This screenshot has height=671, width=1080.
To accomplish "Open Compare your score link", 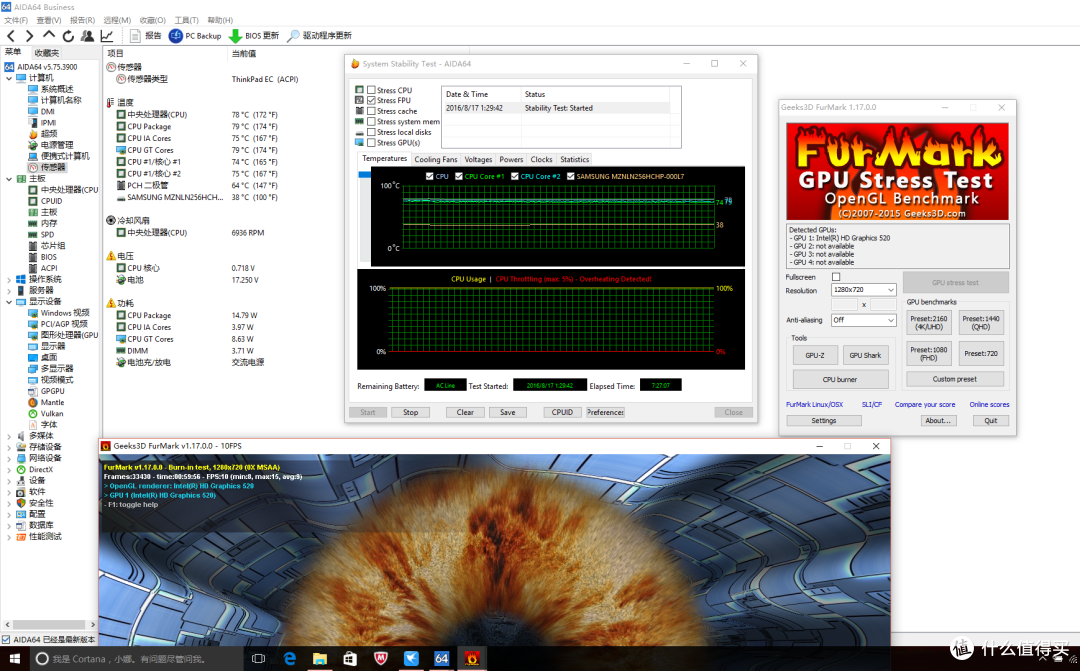I will click(924, 404).
